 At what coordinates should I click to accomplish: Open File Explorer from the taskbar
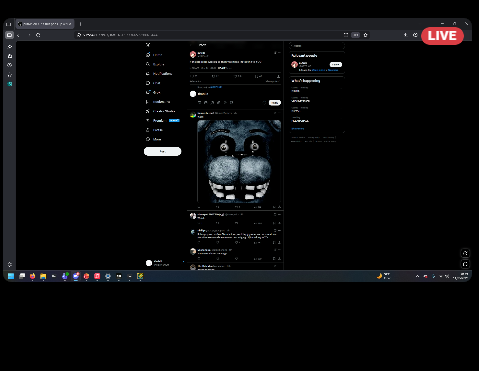(x=43, y=276)
